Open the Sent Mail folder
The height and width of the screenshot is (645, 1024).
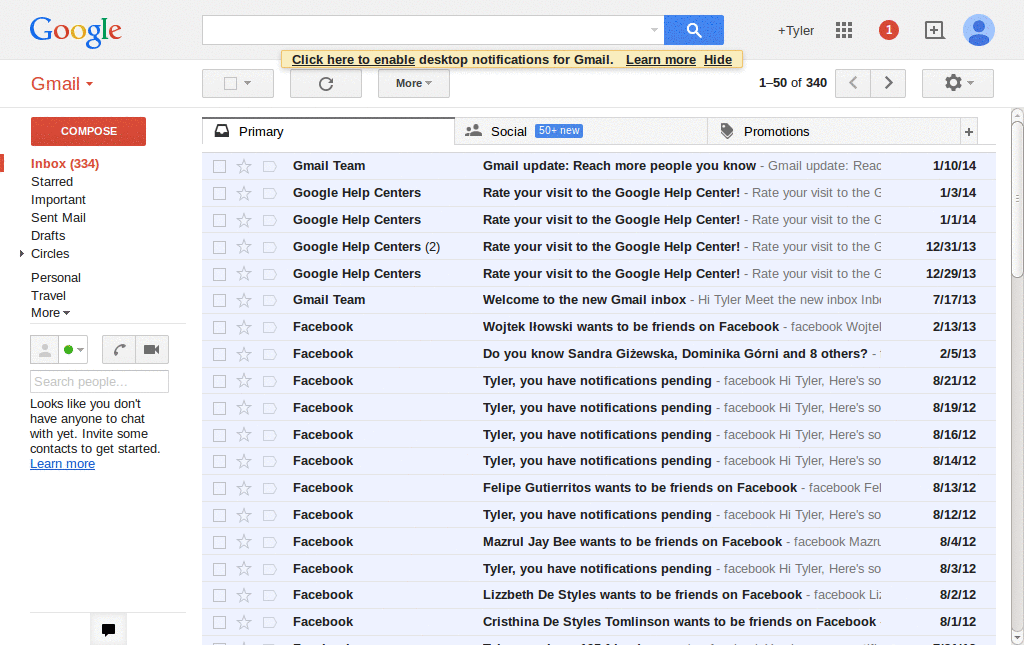[58, 217]
